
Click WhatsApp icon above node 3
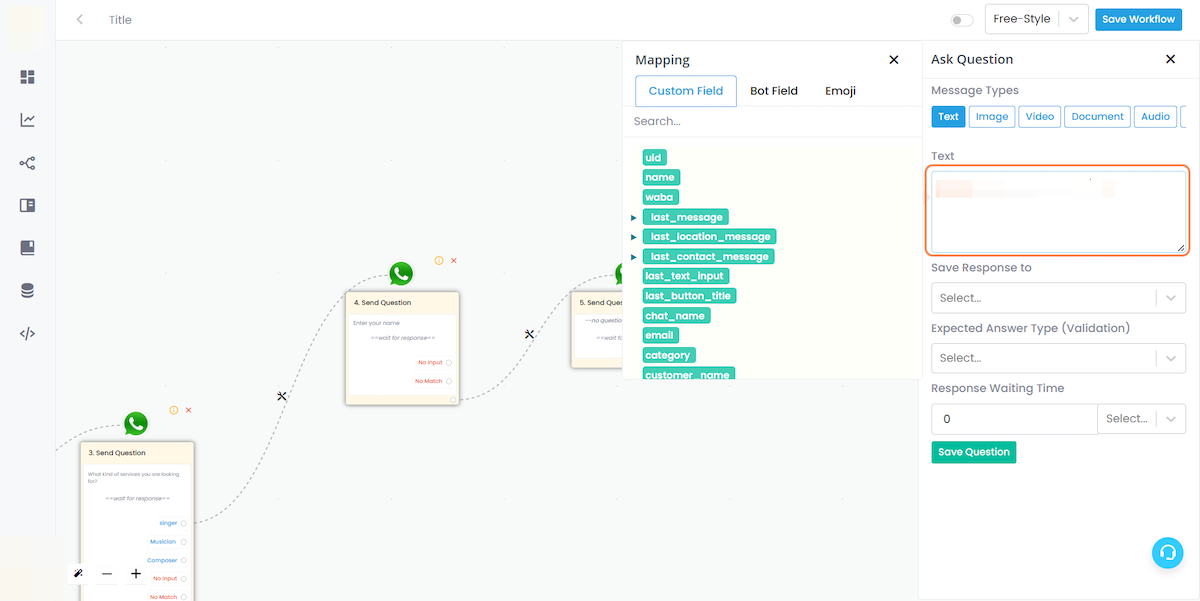click(136, 424)
